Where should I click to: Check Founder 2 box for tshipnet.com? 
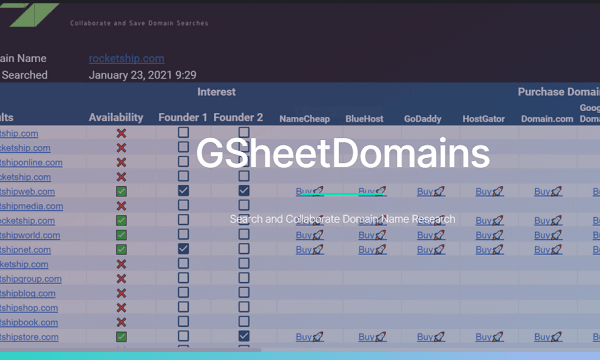(x=244, y=249)
